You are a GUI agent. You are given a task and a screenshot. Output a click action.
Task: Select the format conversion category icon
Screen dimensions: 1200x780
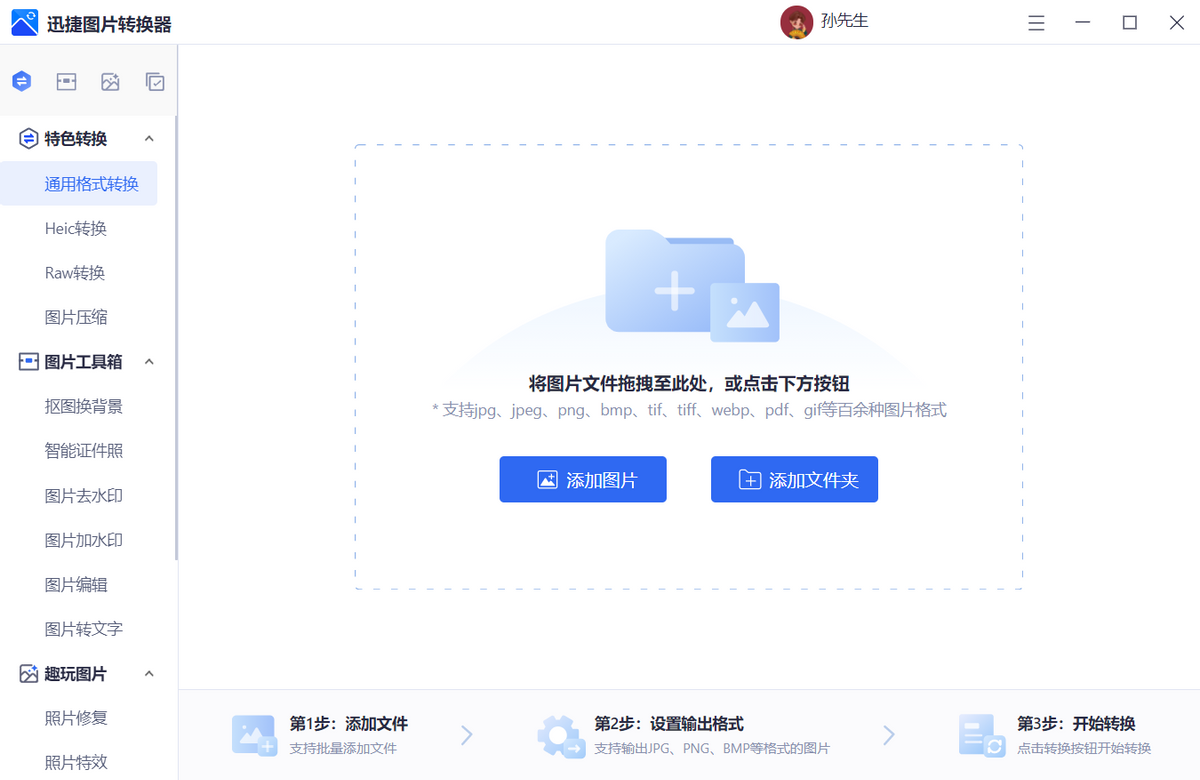pyautogui.click(x=21, y=81)
